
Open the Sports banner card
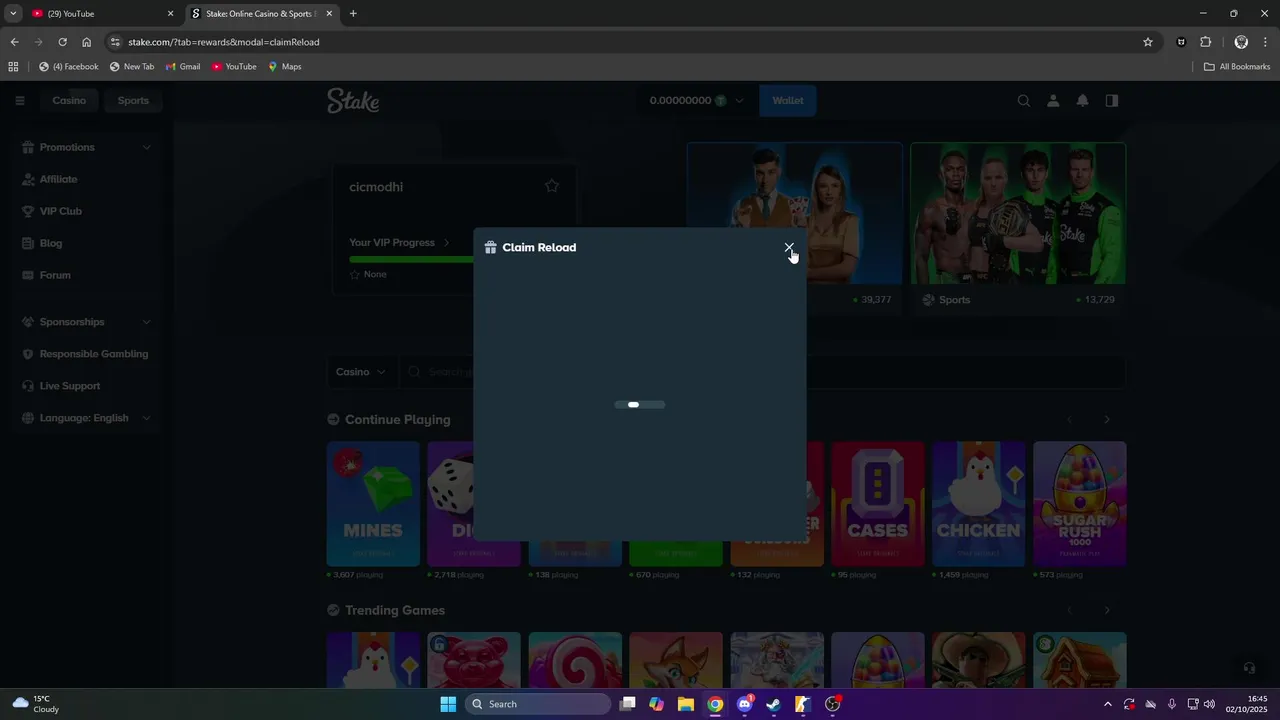(1018, 228)
